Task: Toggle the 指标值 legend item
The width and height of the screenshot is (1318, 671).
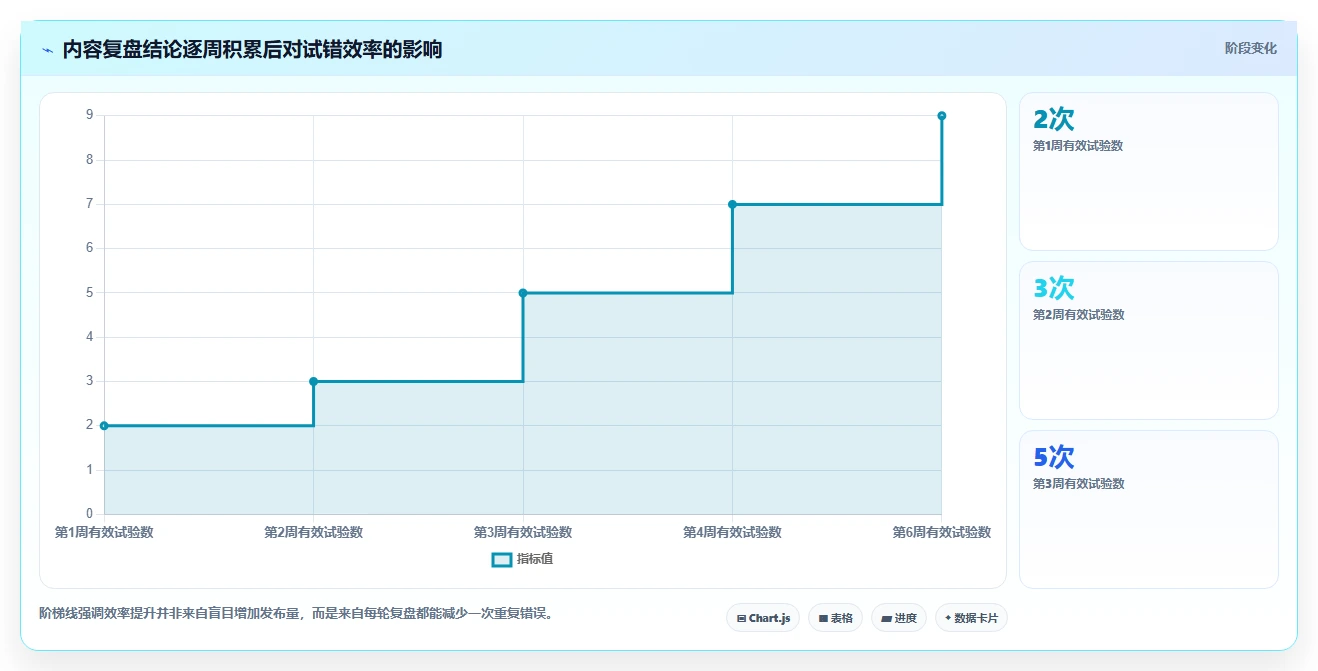Action: pyautogui.click(x=522, y=559)
